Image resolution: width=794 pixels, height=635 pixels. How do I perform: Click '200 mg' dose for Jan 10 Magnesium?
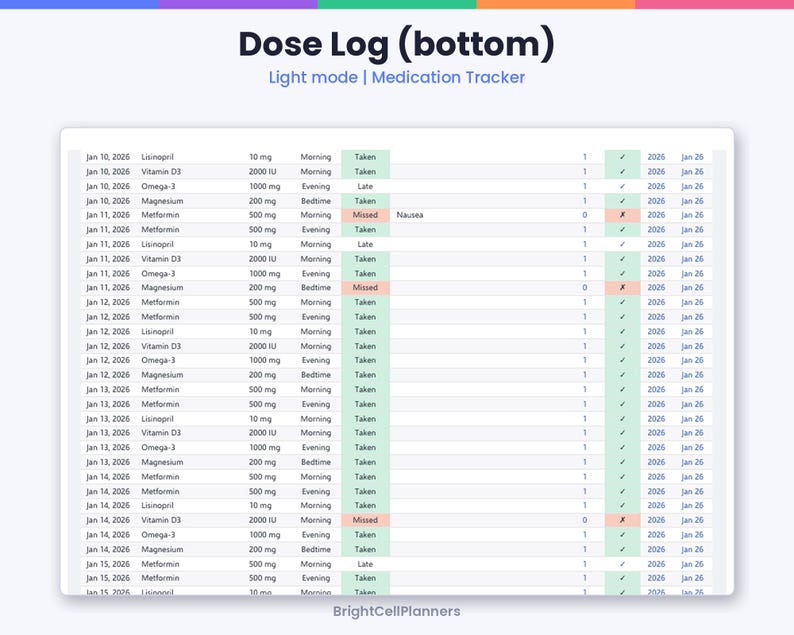(x=262, y=201)
